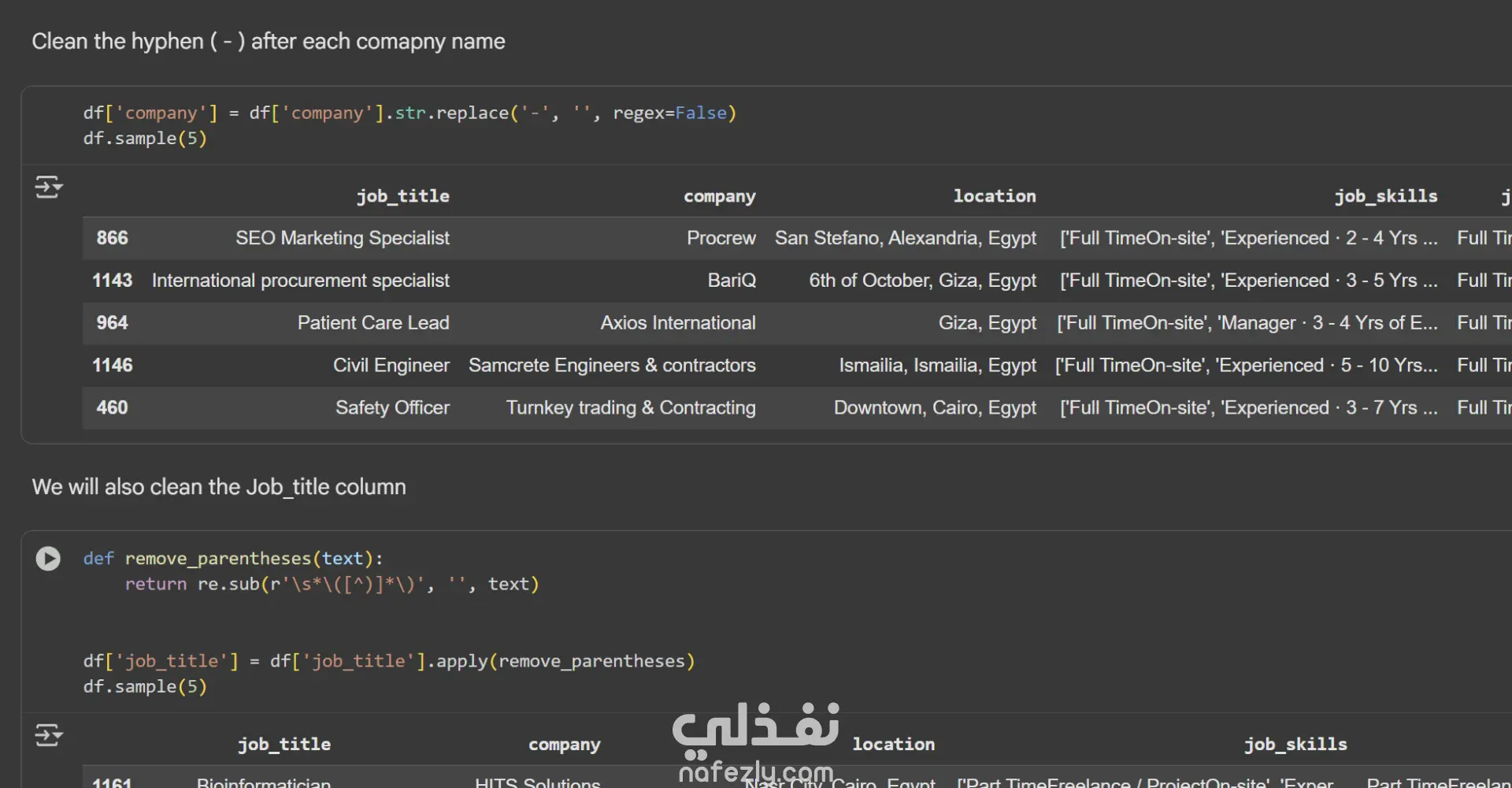
Task: Select row index 1143
Action: [x=112, y=281]
